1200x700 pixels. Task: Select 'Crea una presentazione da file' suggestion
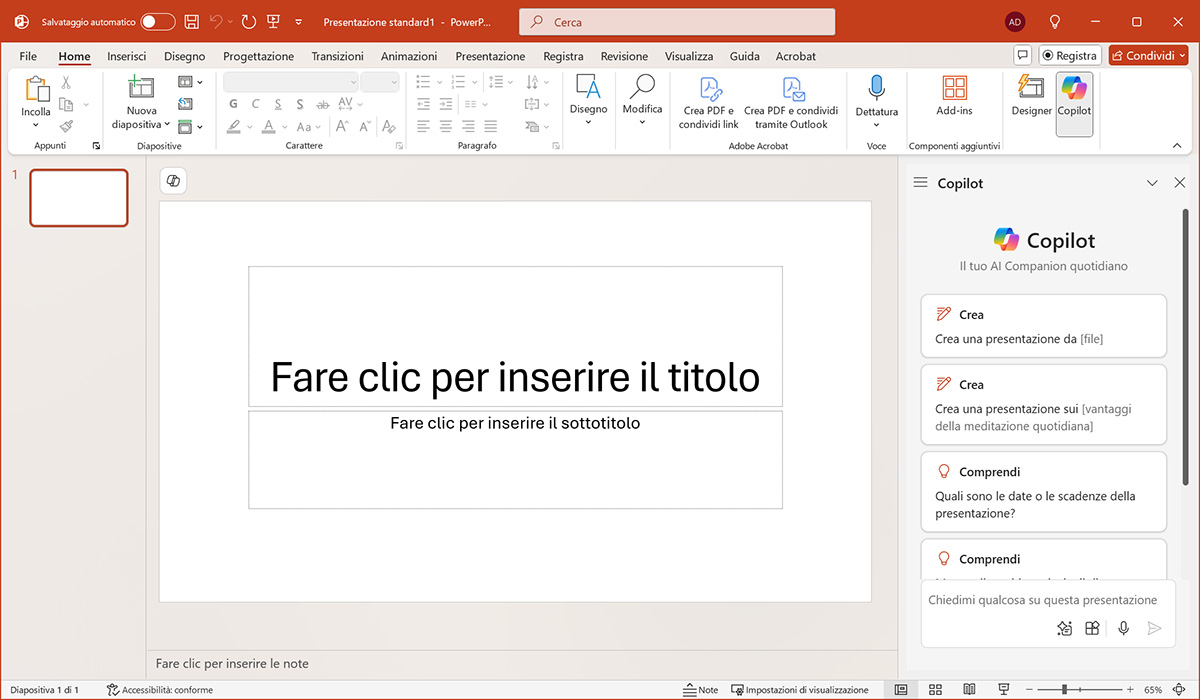(x=1043, y=326)
